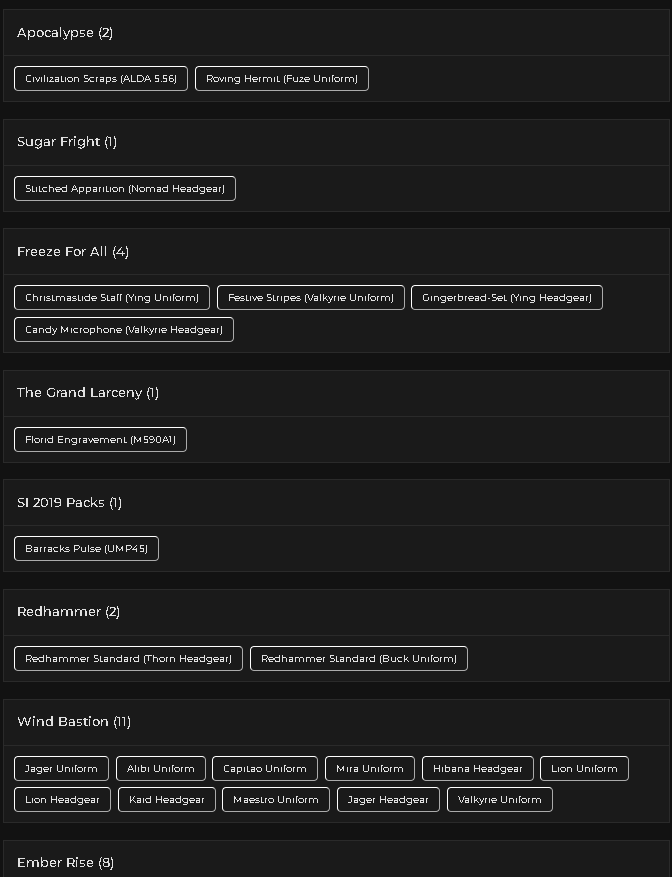Click Barracks Pulse (UMP45) tag
672x877 pixels.
(86, 549)
